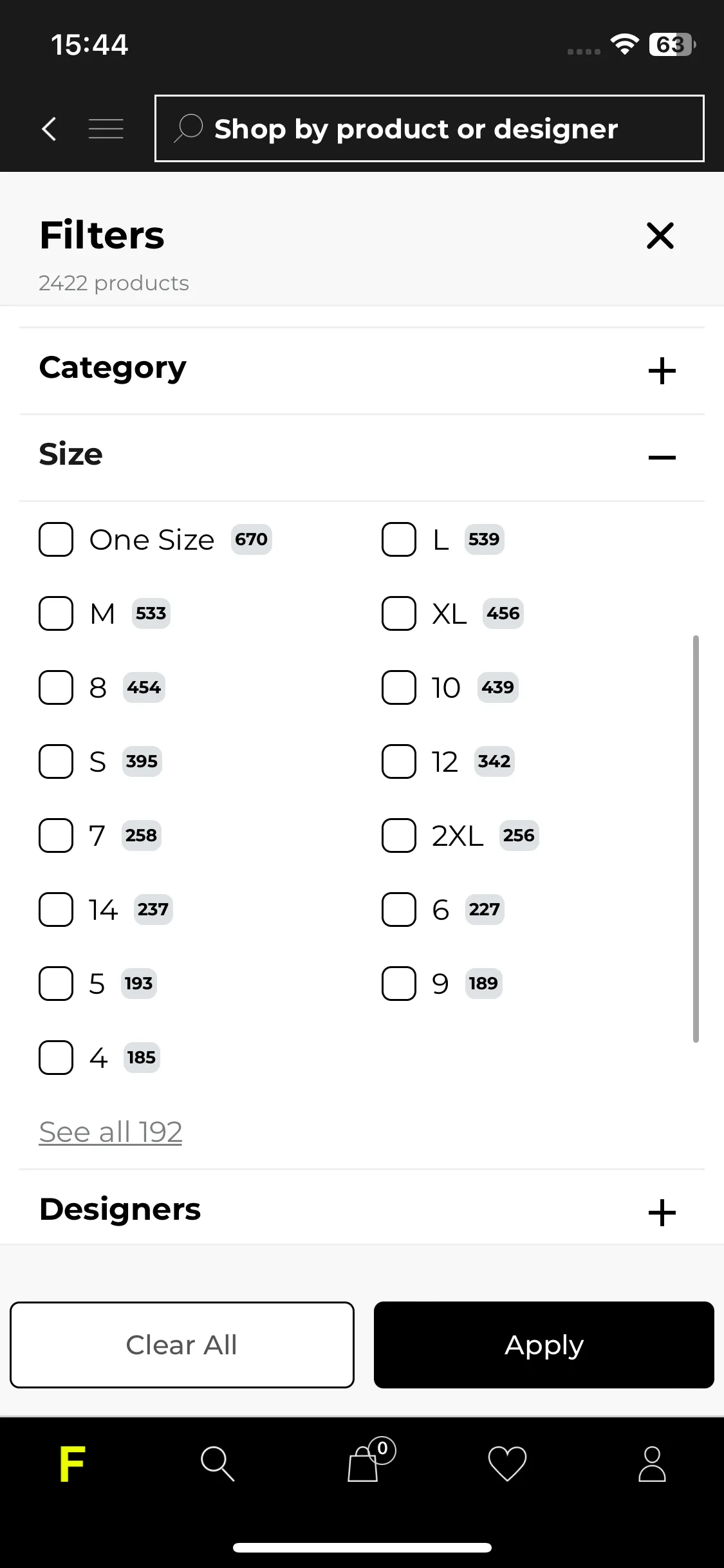Image resolution: width=724 pixels, height=1568 pixels.
Task: Enable the 2XL size filter
Action: pyautogui.click(x=399, y=835)
